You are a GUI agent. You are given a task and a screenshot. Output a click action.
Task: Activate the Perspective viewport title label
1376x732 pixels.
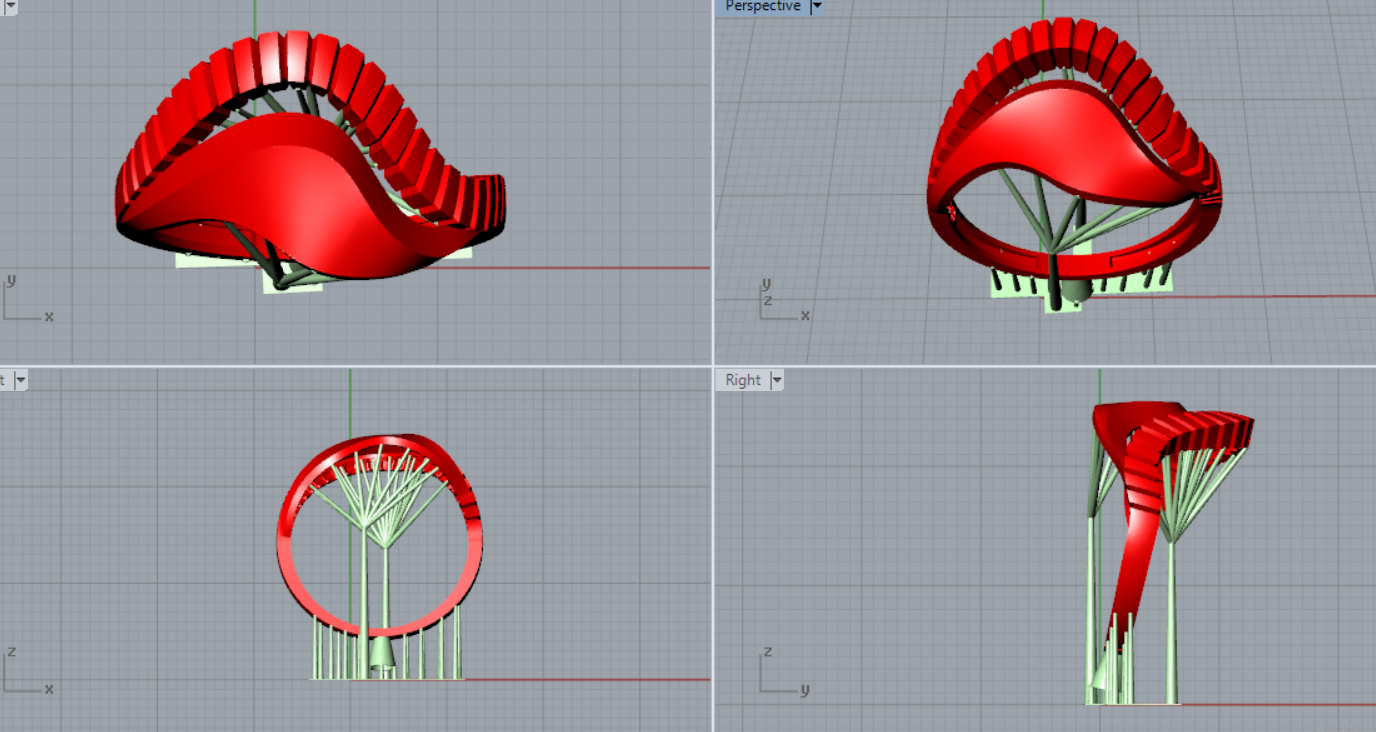(762, 6)
